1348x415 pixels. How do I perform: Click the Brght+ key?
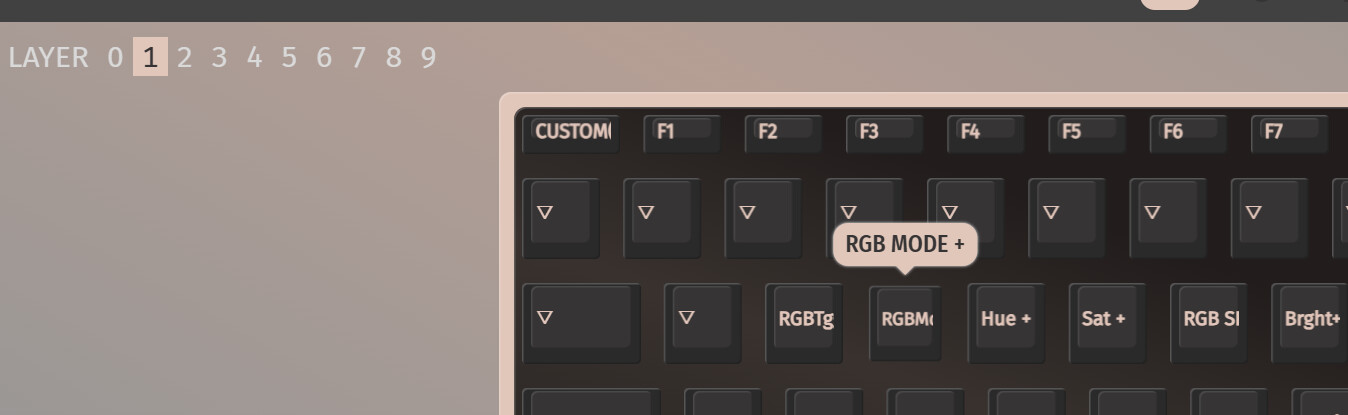pos(1310,322)
